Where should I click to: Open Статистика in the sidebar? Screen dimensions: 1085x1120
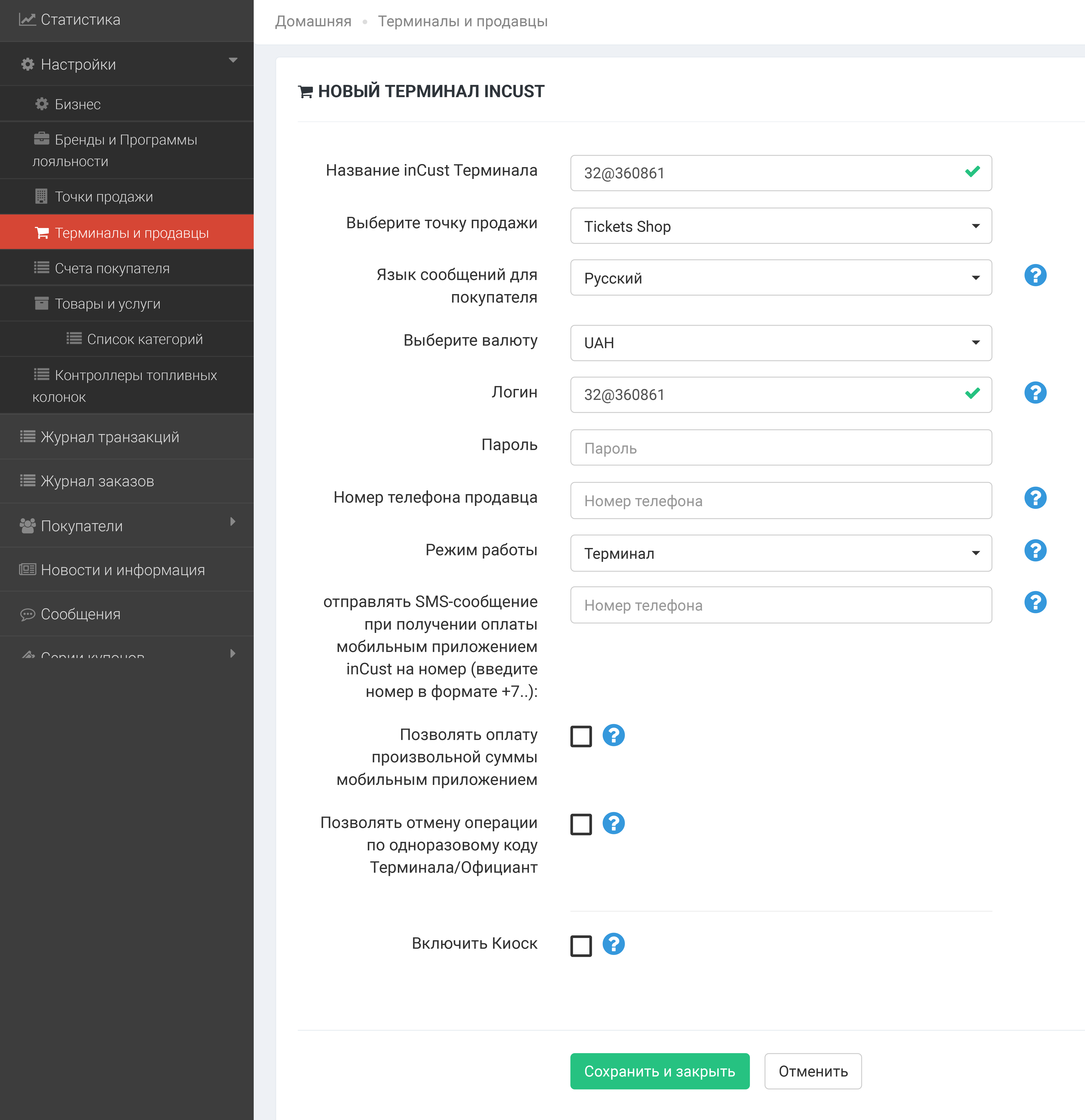[x=127, y=20]
